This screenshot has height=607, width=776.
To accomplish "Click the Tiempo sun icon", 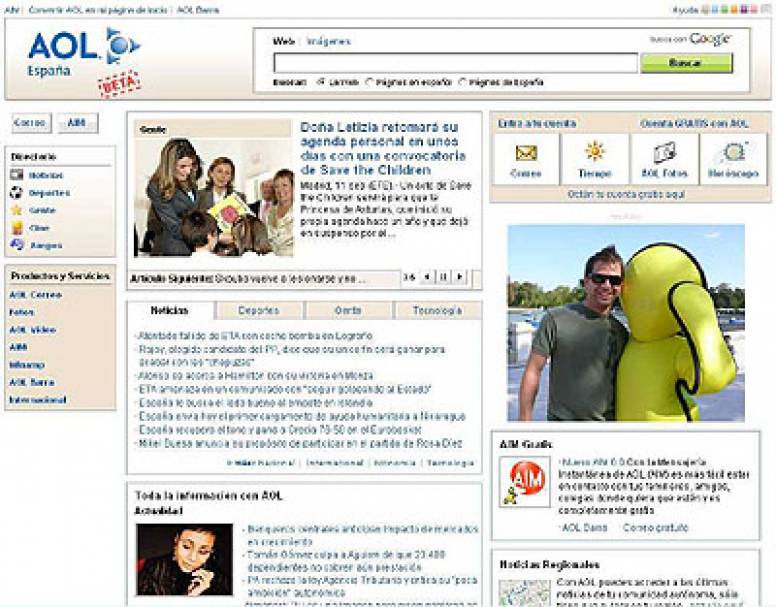I will [594, 152].
